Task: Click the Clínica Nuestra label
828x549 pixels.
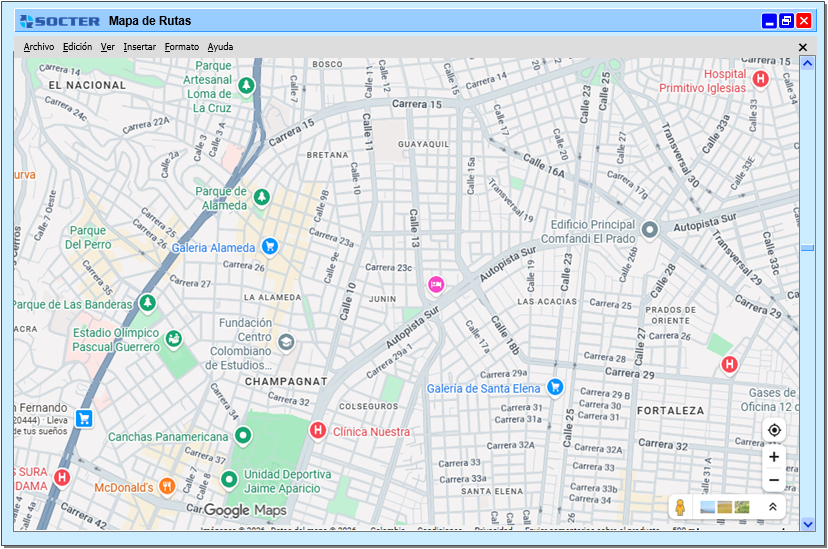Action: (371, 432)
